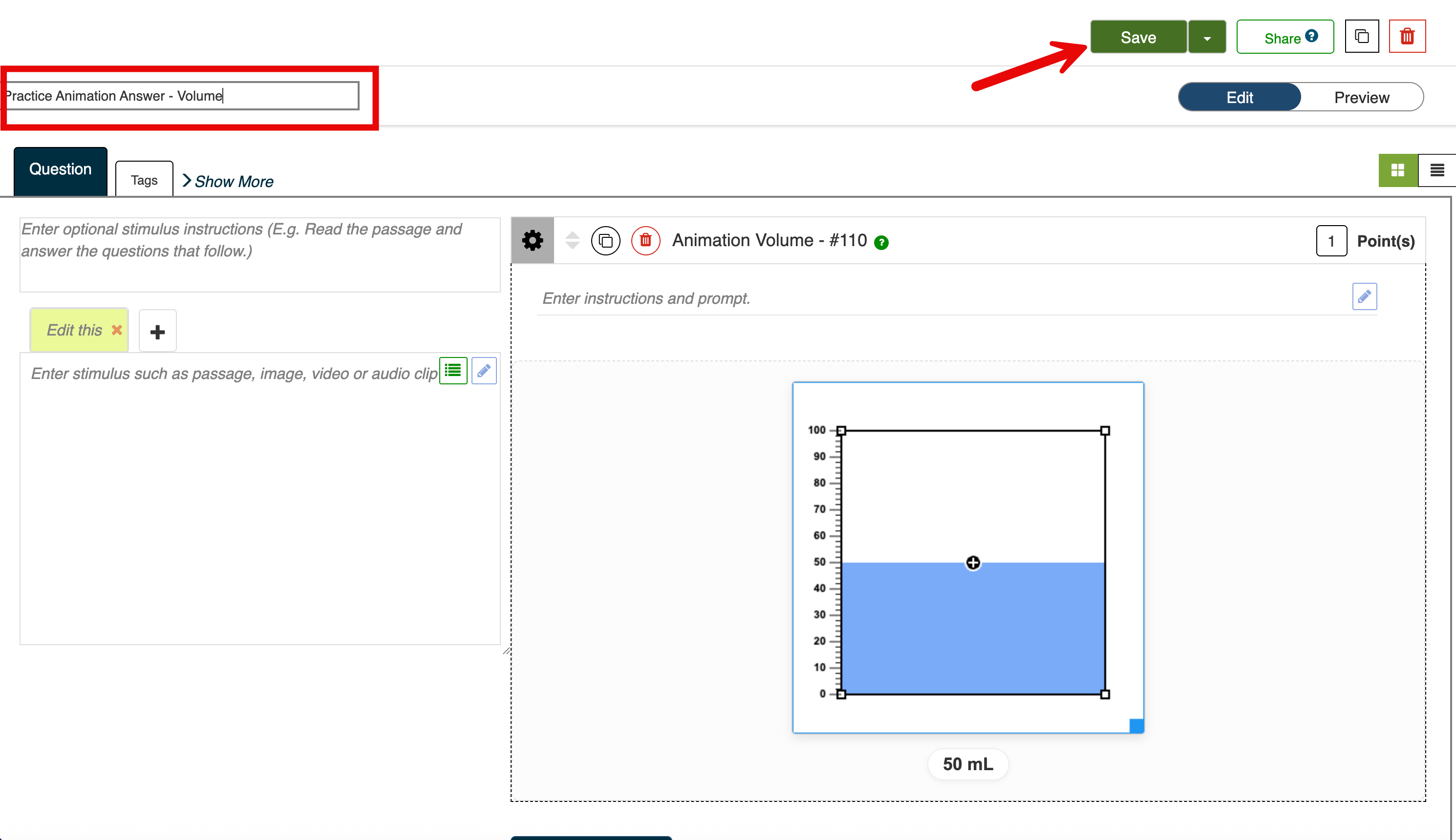Switch to Preview mode
Screen dimensions: 1456x840
coord(1361,97)
